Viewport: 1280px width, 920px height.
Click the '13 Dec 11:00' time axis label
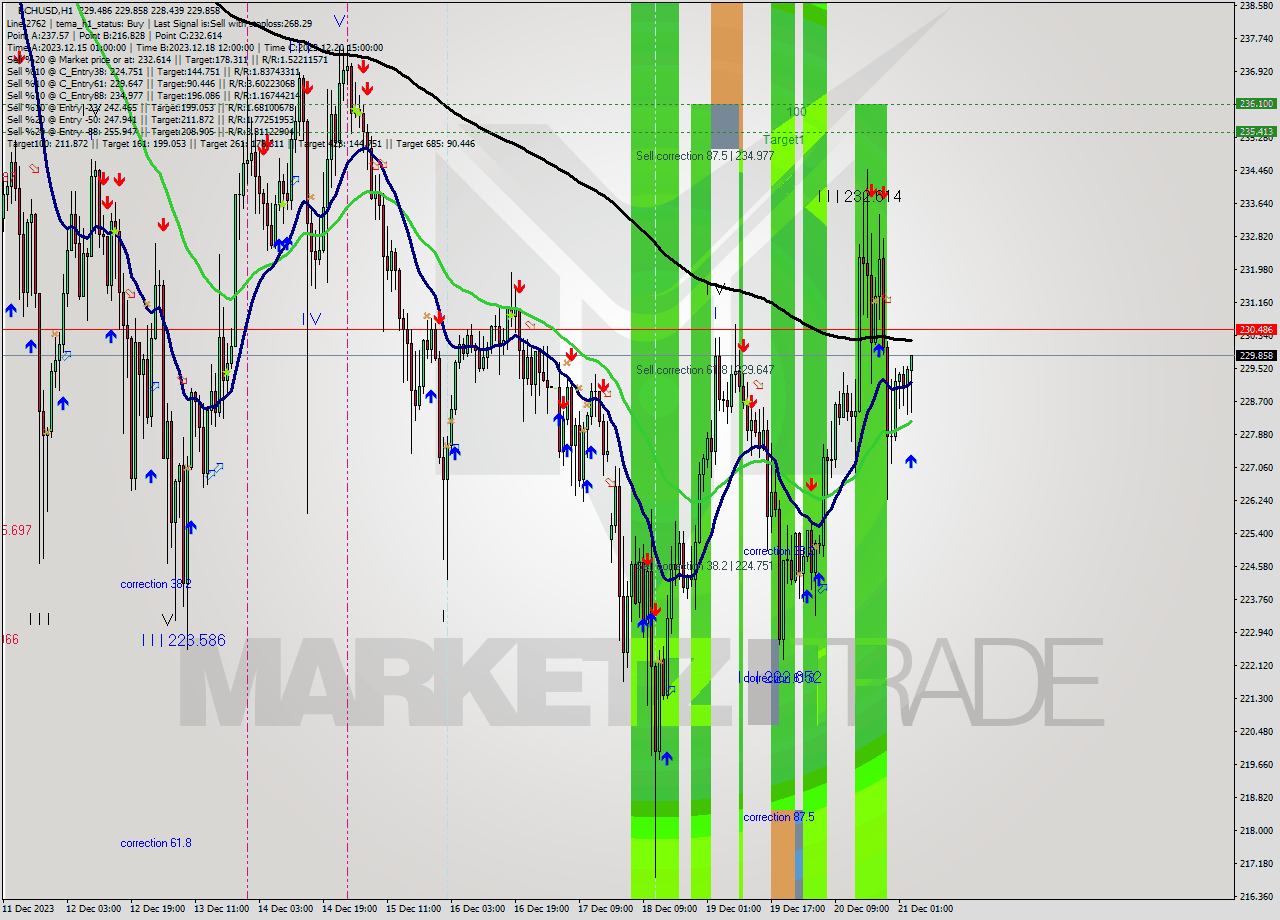click(220, 909)
